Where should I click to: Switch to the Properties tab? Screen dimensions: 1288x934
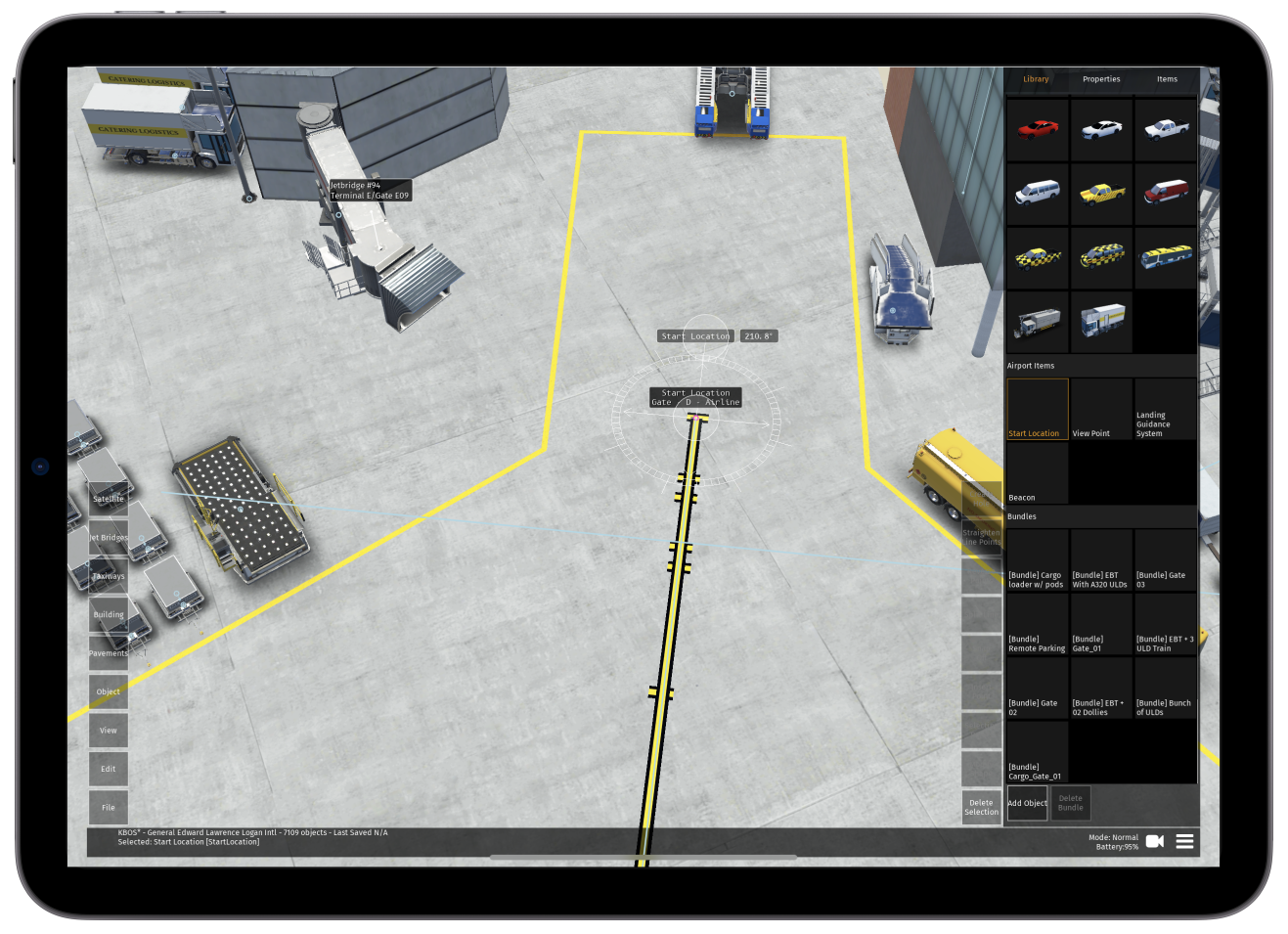click(1101, 79)
